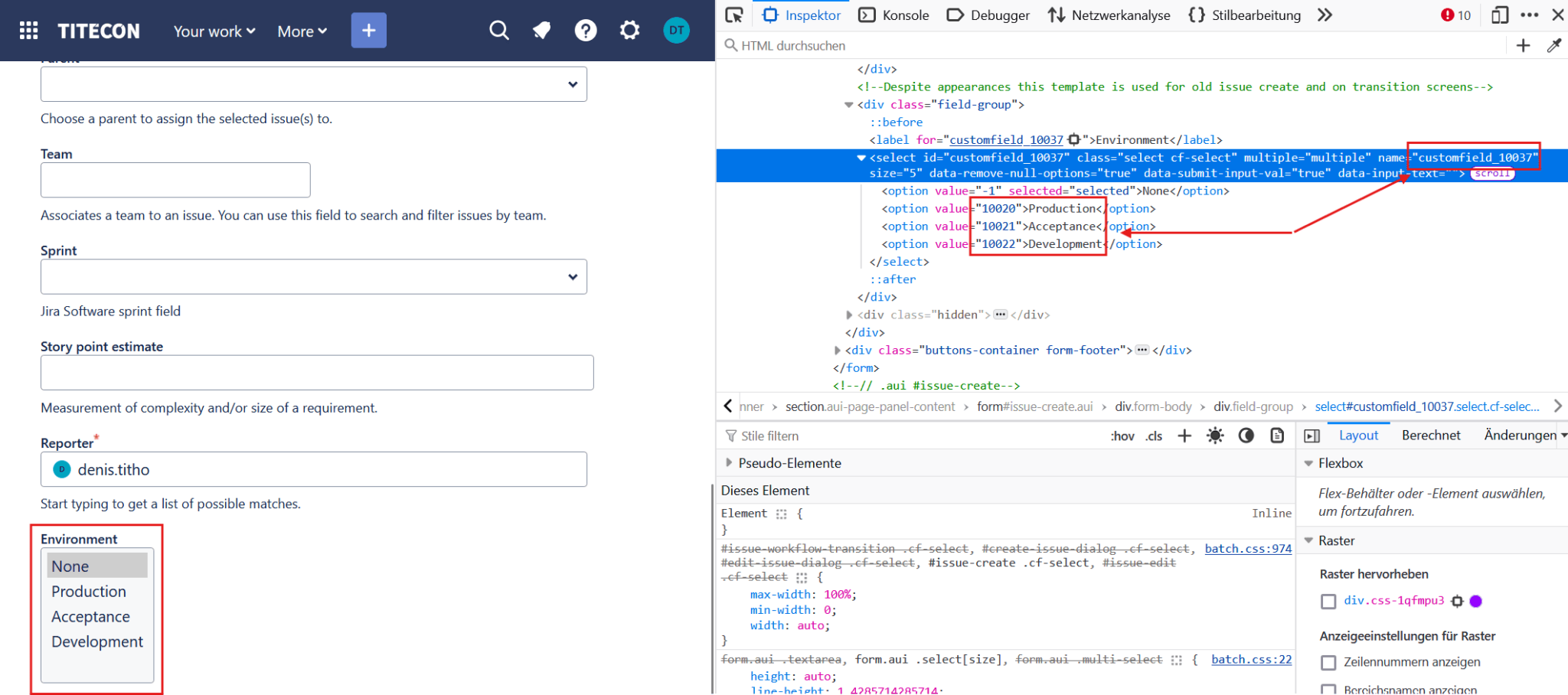The width and height of the screenshot is (1568, 695).
Task: Enable grid overlay for div.css-1qfmpu3
Action: point(1328,602)
